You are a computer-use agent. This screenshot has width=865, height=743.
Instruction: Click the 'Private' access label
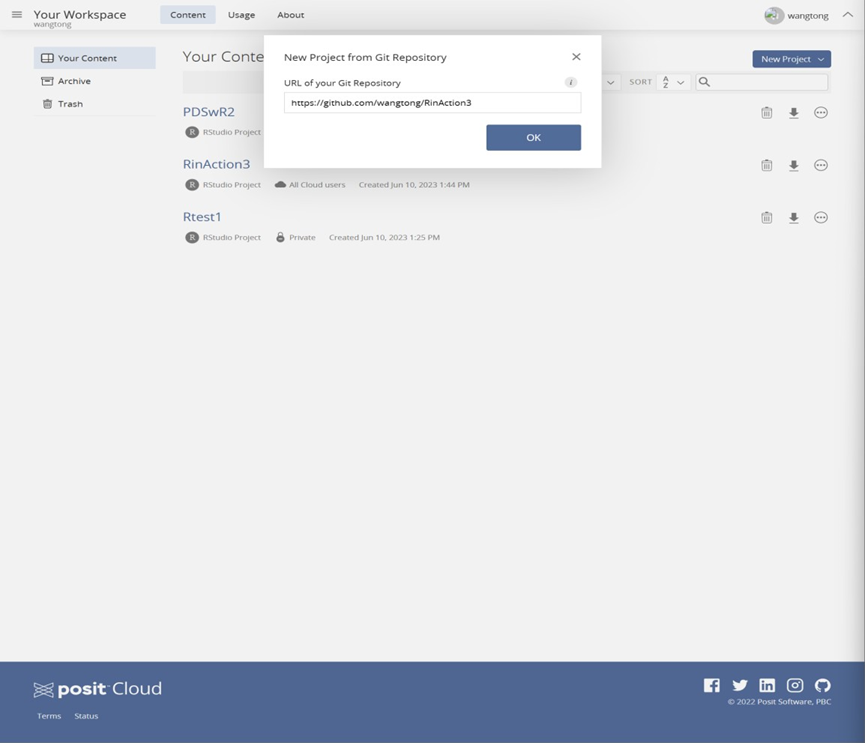point(302,237)
